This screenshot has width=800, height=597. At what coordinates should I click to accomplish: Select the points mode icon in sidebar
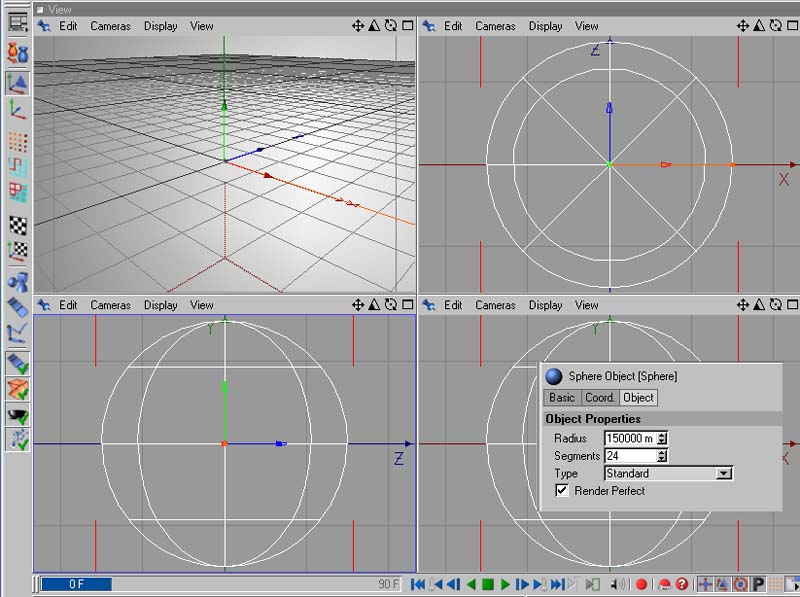point(18,140)
